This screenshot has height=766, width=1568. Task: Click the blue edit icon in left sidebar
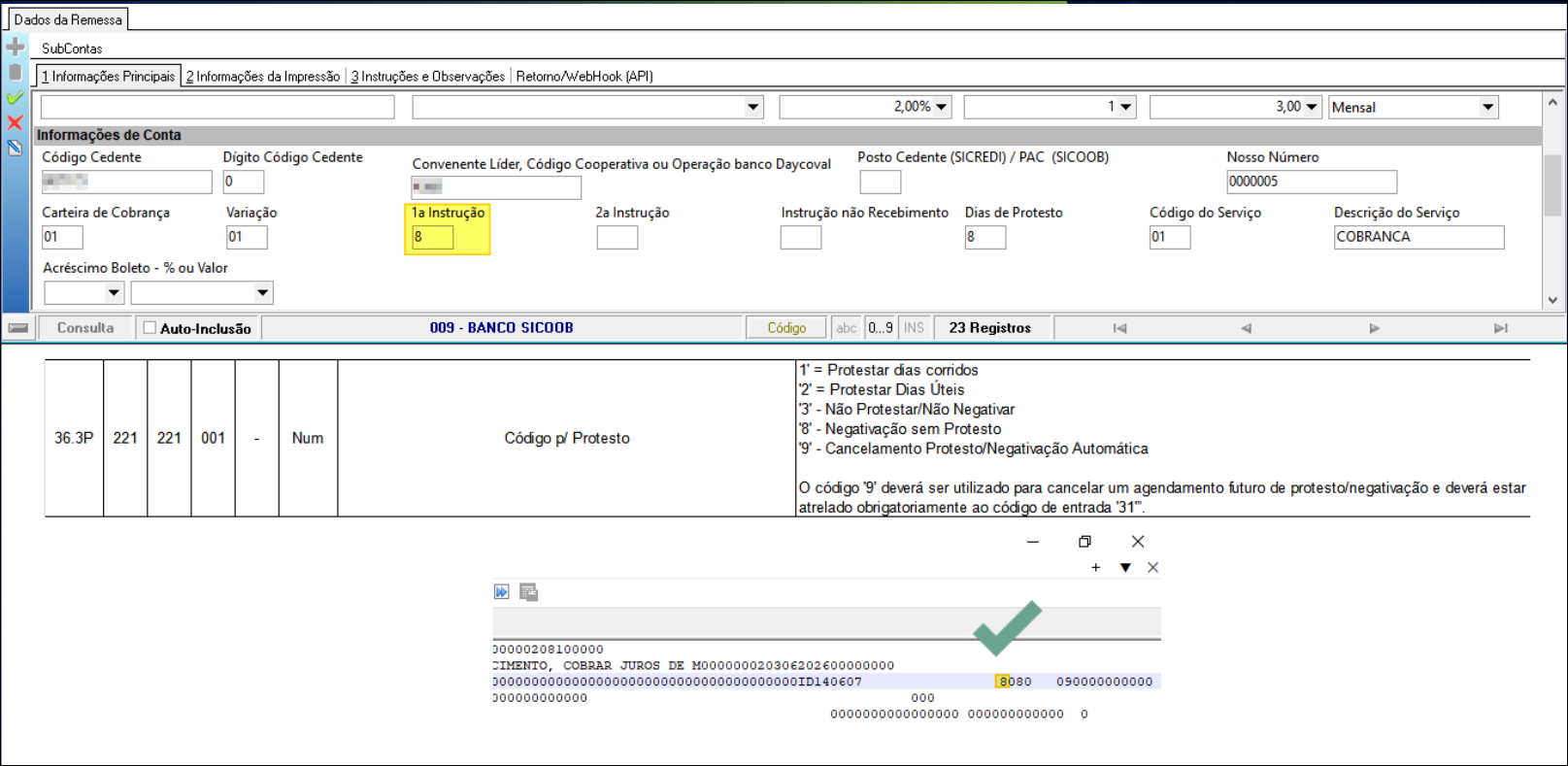(15, 148)
